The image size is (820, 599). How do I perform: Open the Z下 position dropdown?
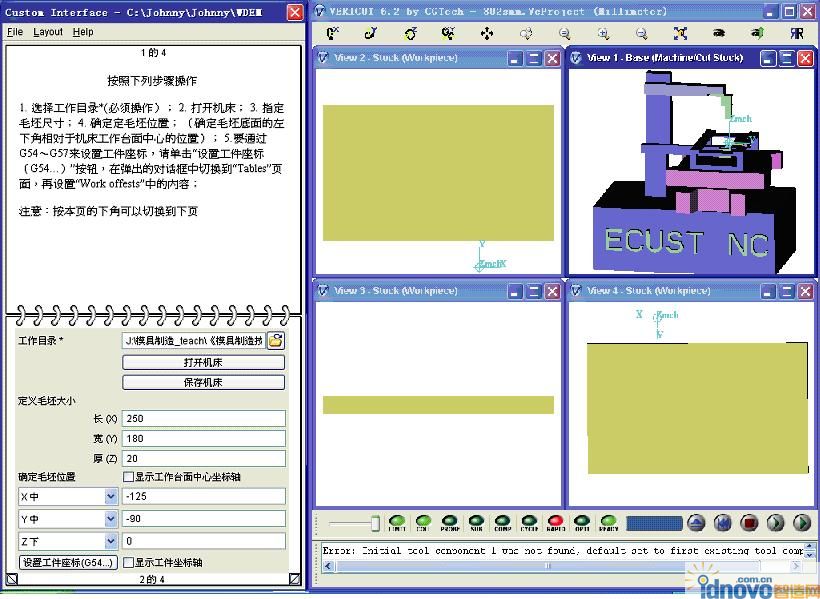111,542
